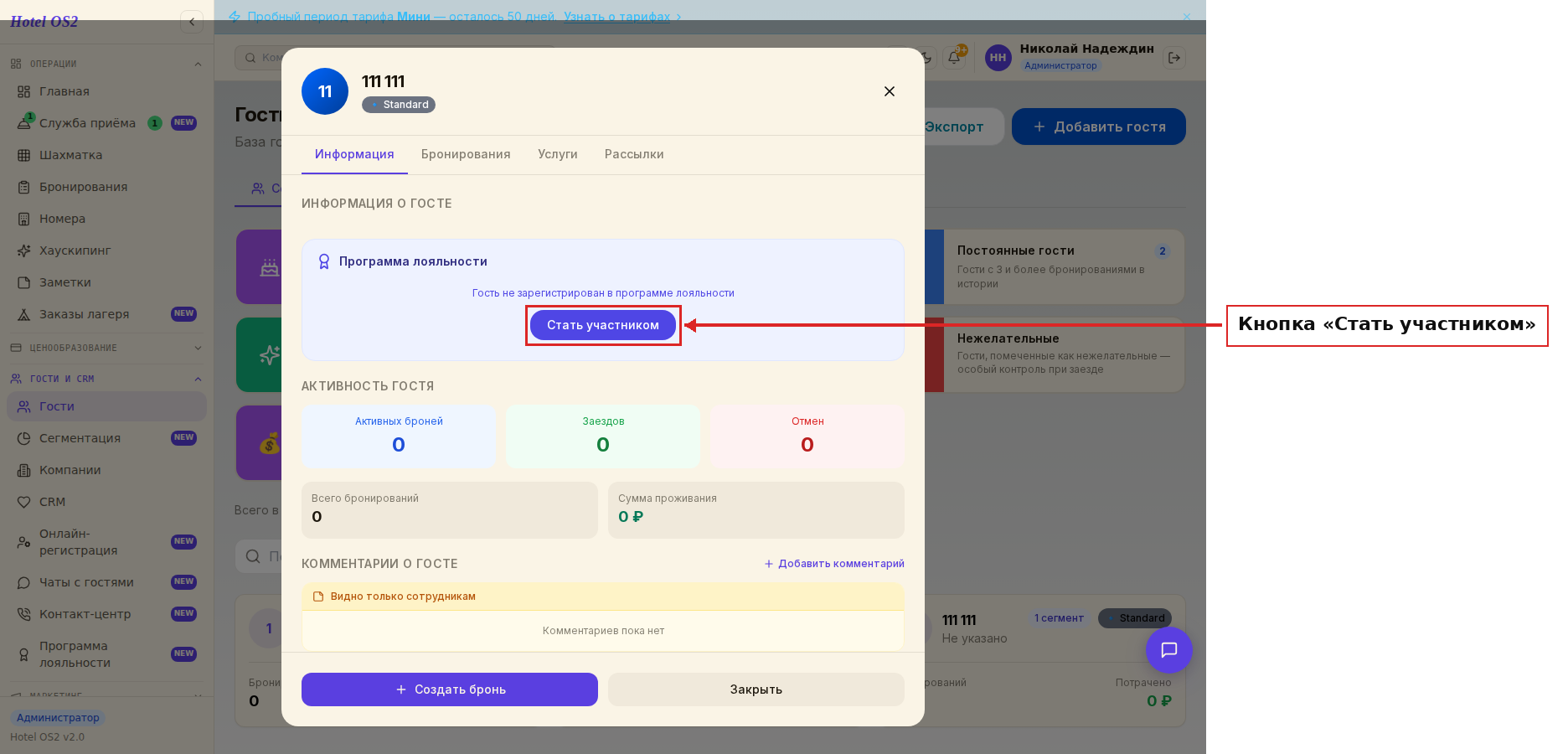Dismiss the trial period banner
Image resolution: width=1568 pixels, height=754 pixels.
click(x=1187, y=17)
